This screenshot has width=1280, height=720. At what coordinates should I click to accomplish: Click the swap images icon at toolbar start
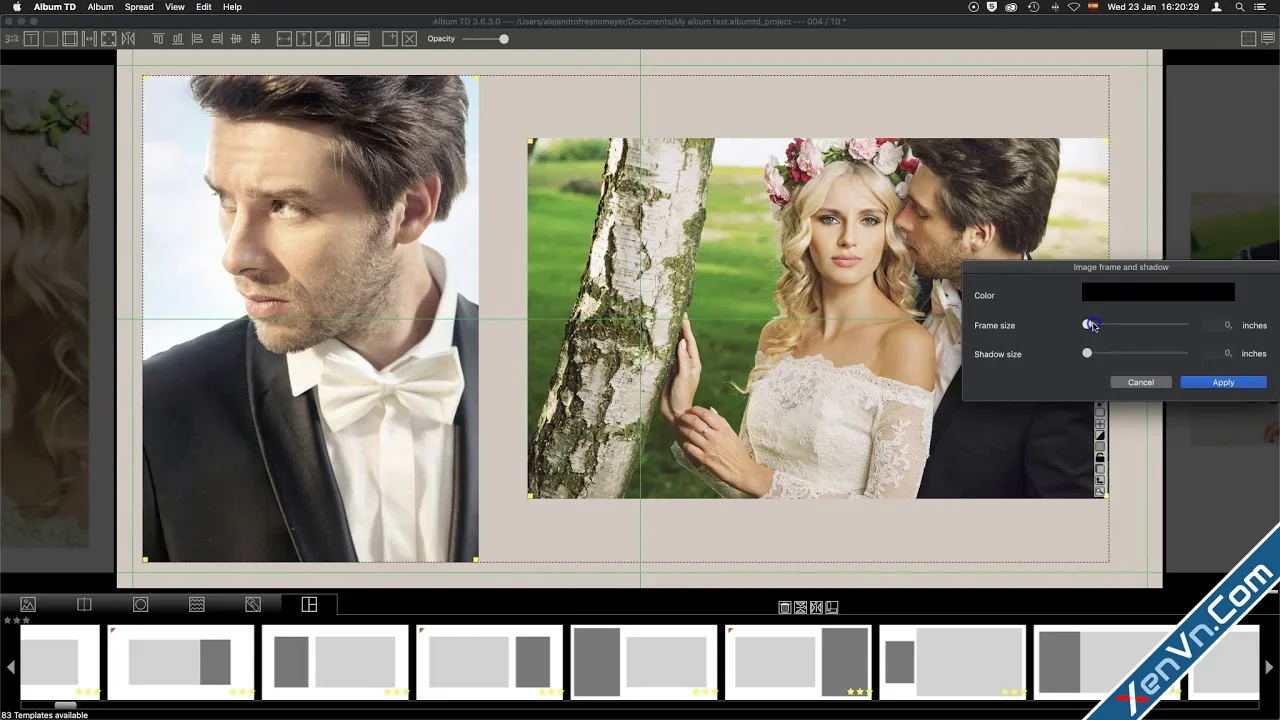(12, 39)
